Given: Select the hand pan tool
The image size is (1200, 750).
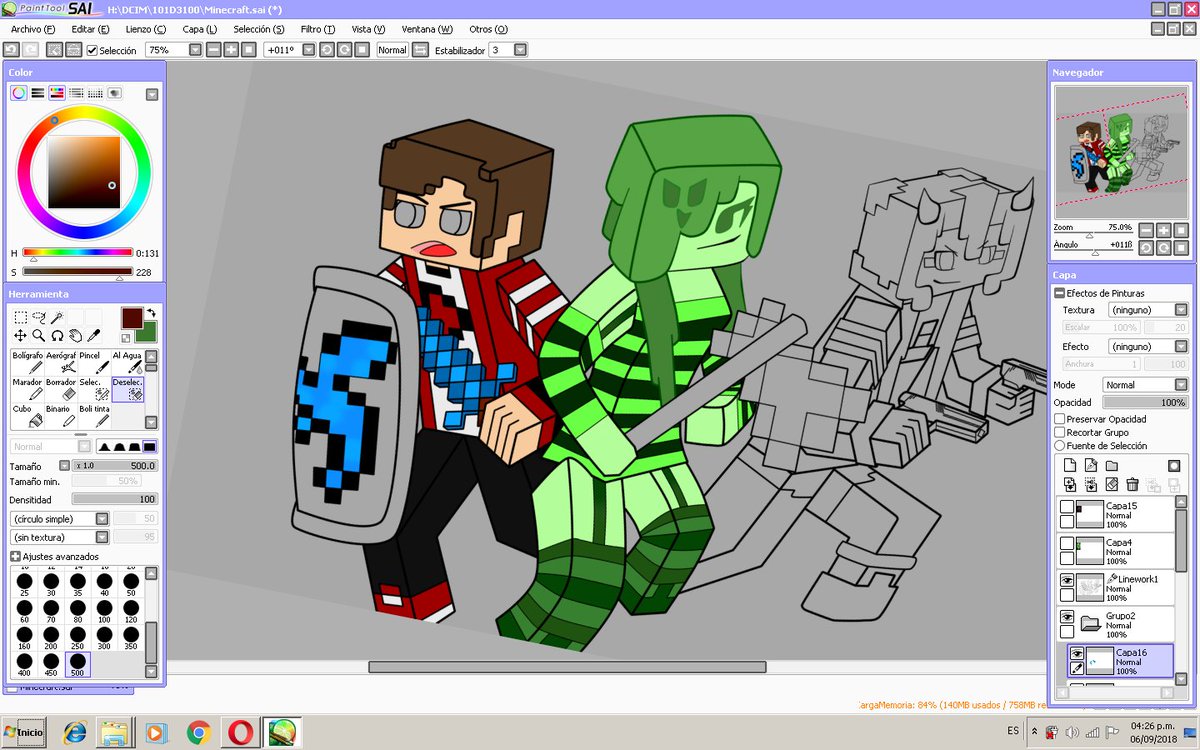Looking at the screenshot, I should [x=75, y=335].
